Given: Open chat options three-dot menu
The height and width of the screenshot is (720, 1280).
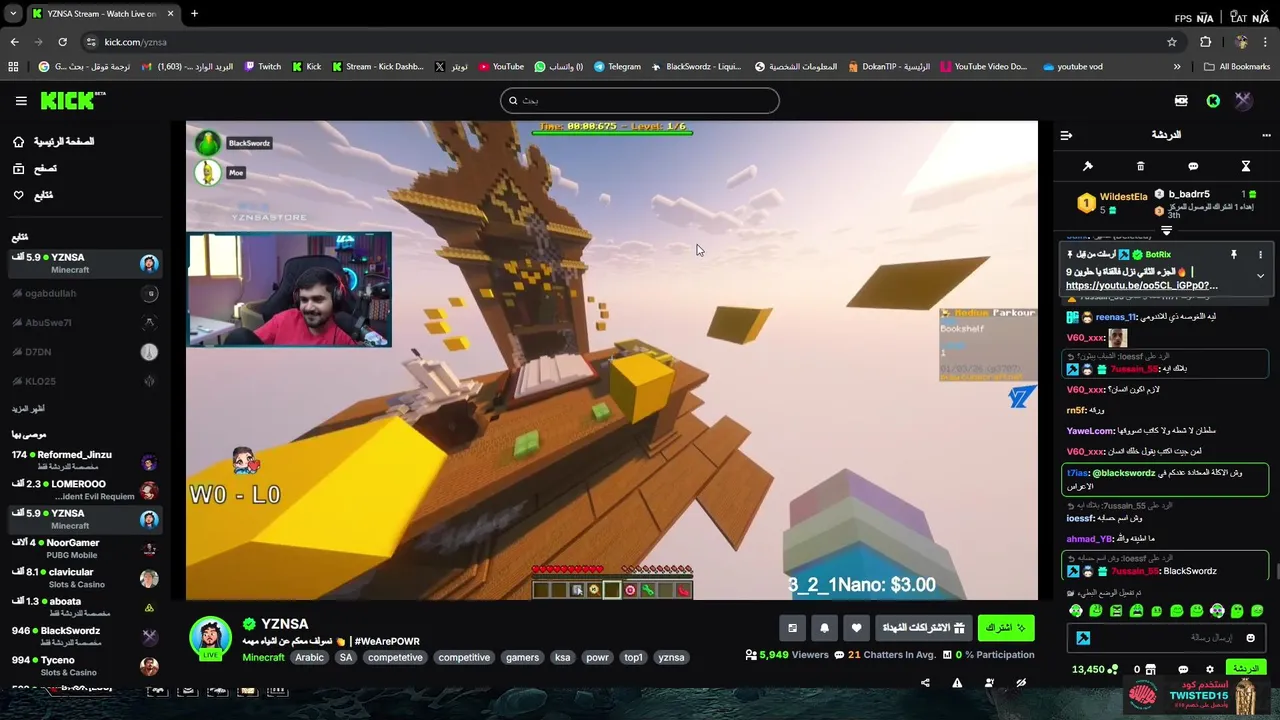Looking at the screenshot, I should tap(1266, 134).
